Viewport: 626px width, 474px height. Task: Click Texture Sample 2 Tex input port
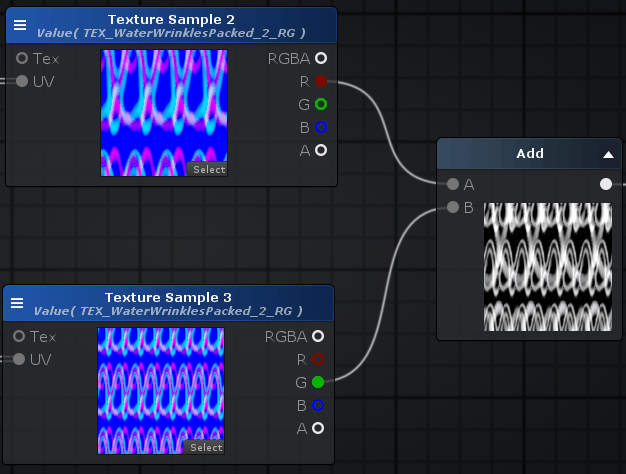(x=22, y=58)
